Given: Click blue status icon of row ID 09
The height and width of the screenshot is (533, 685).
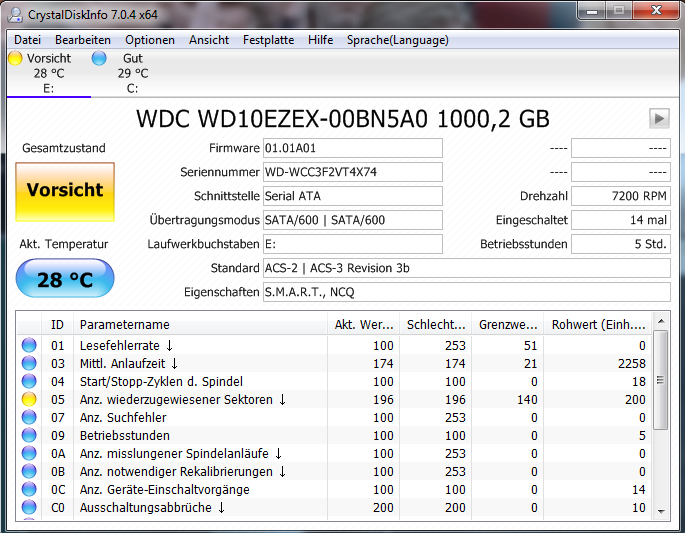Looking at the screenshot, I should pyautogui.click(x=29, y=435).
